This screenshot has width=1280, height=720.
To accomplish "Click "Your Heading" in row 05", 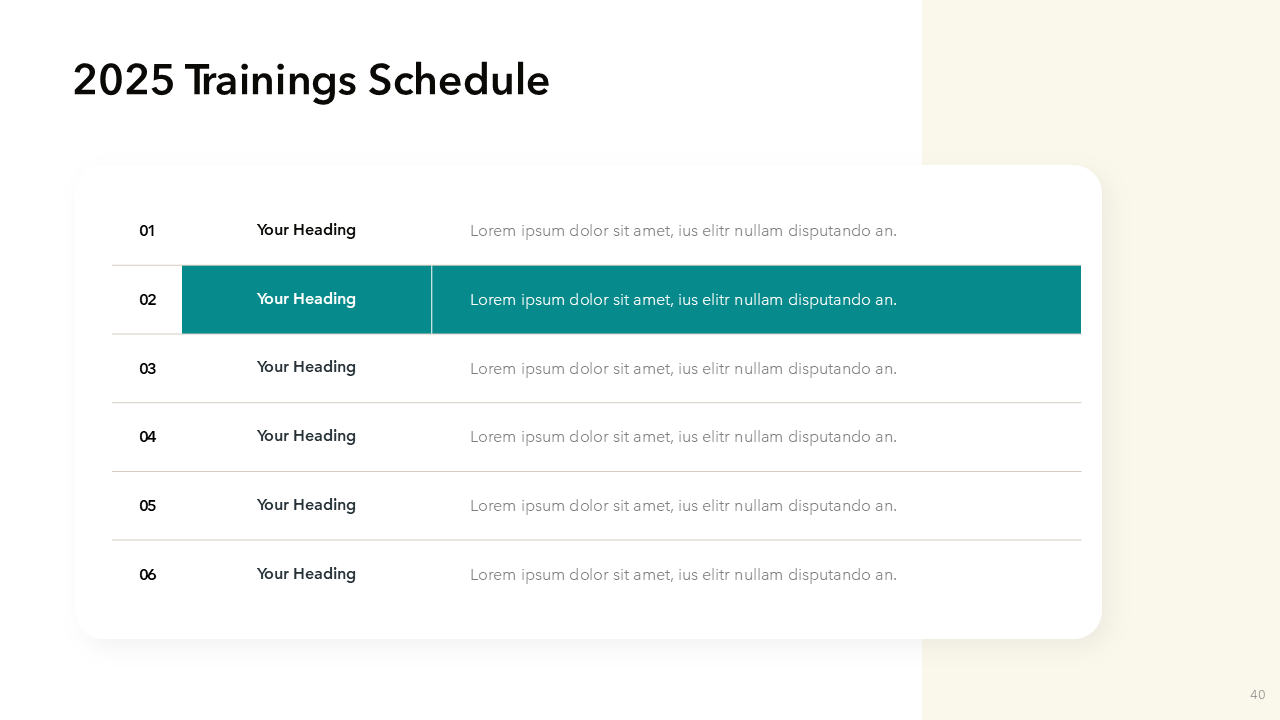I will click(306, 505).
